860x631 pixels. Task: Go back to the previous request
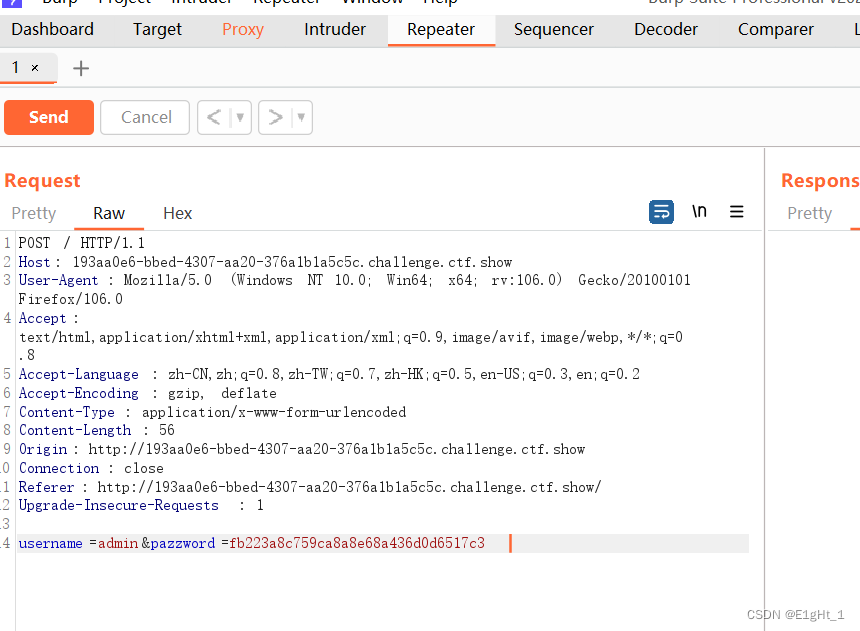coord(214,117)
